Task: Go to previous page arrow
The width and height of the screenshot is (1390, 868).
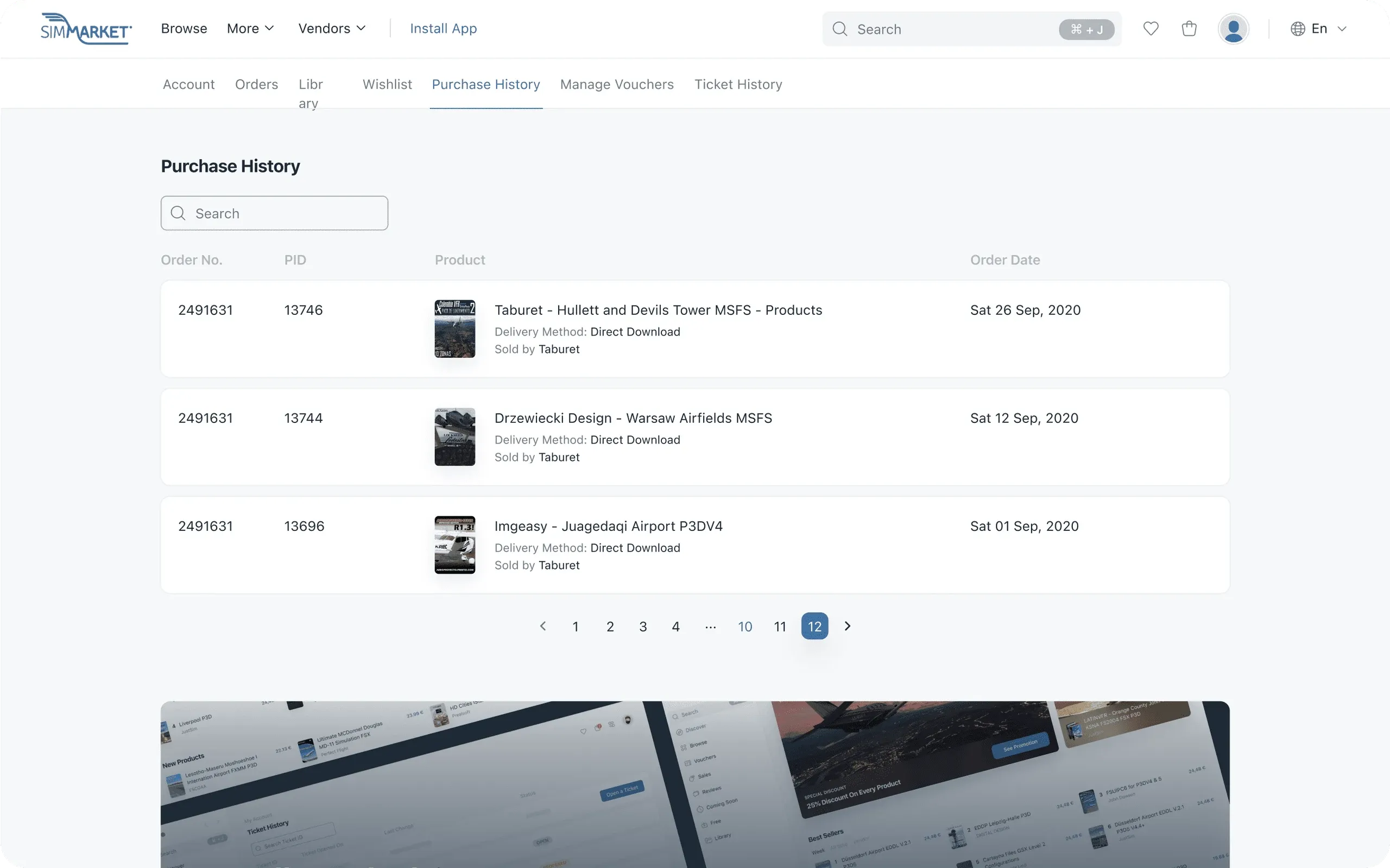Action: click(x=542, y=626)
